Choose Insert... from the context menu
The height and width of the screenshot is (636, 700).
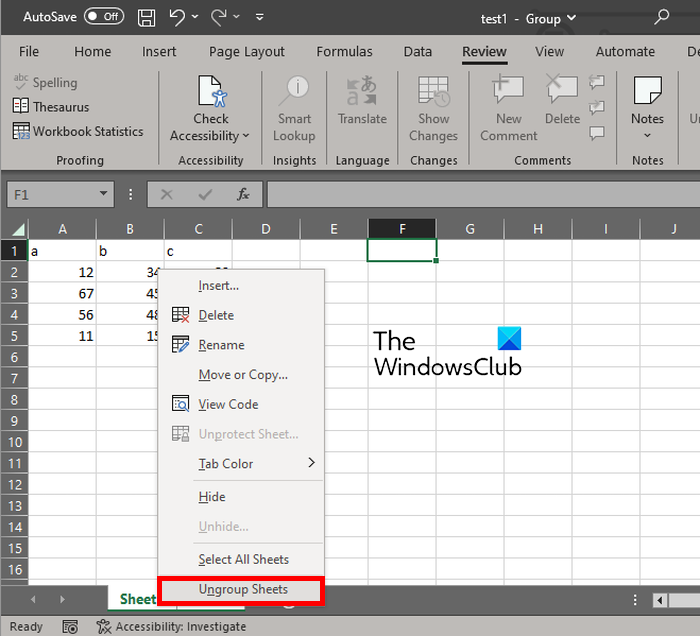pyautogui.click(x=241, y=286)
